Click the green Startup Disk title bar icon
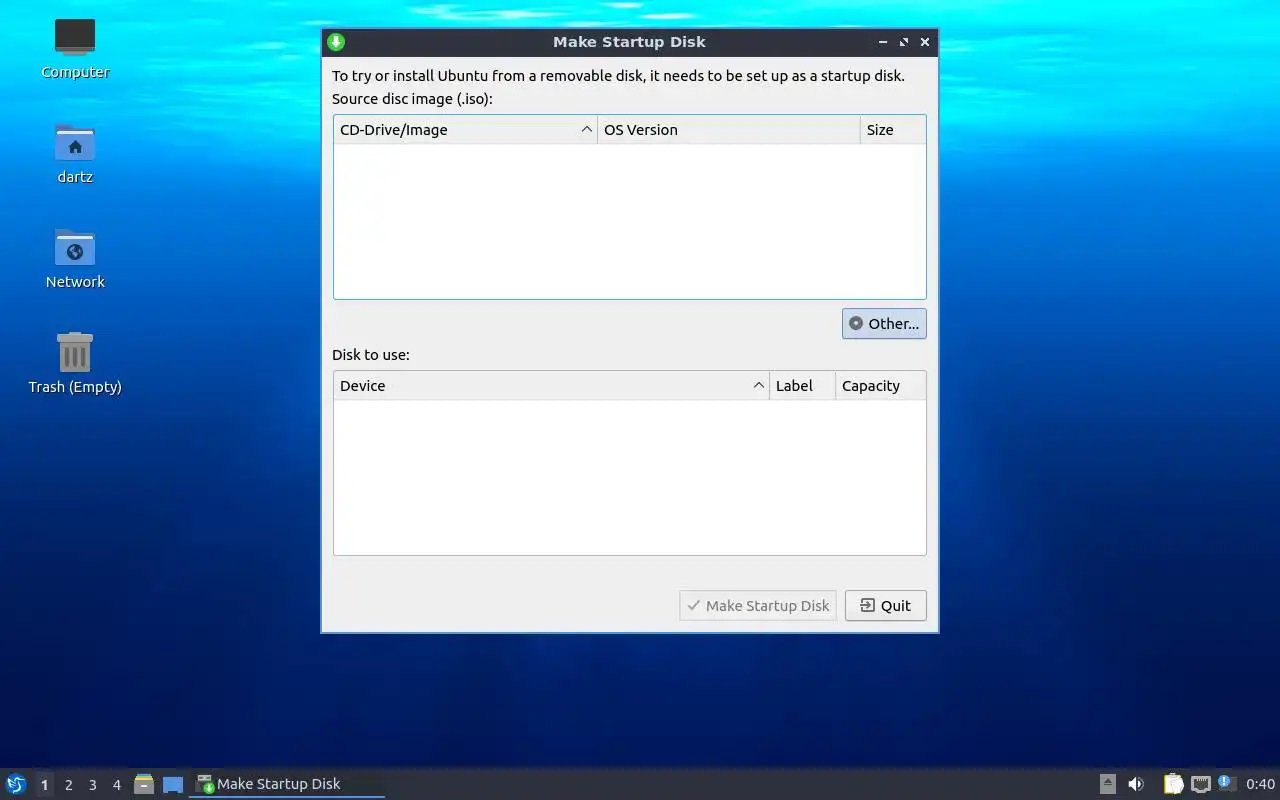This screenshot has height=800, width=1280. point(336,42)
